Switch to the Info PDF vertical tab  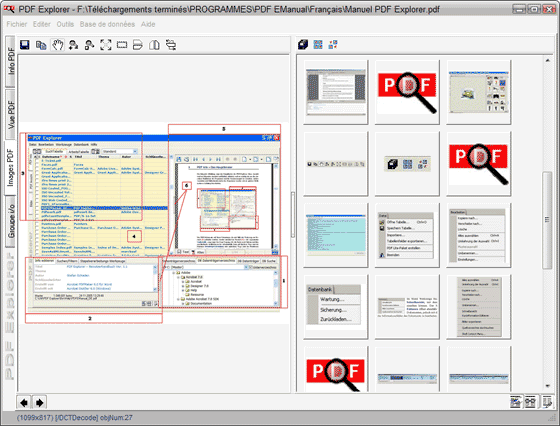coord(10,61)
